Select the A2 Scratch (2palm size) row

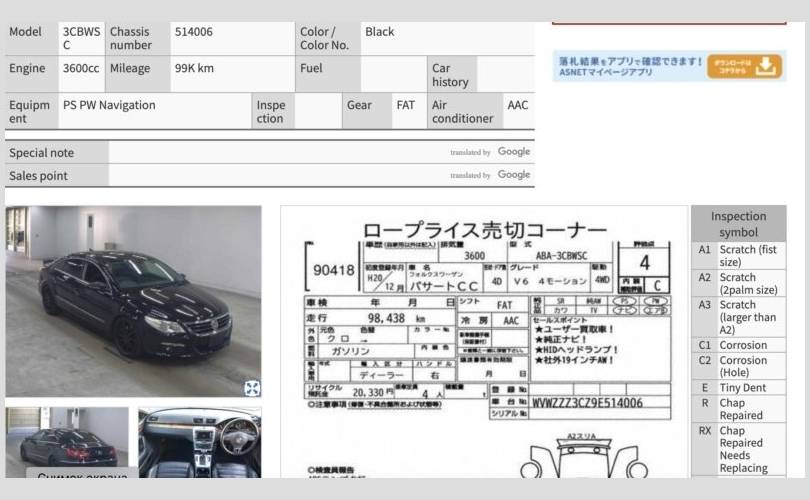click(x=738, y=284)
